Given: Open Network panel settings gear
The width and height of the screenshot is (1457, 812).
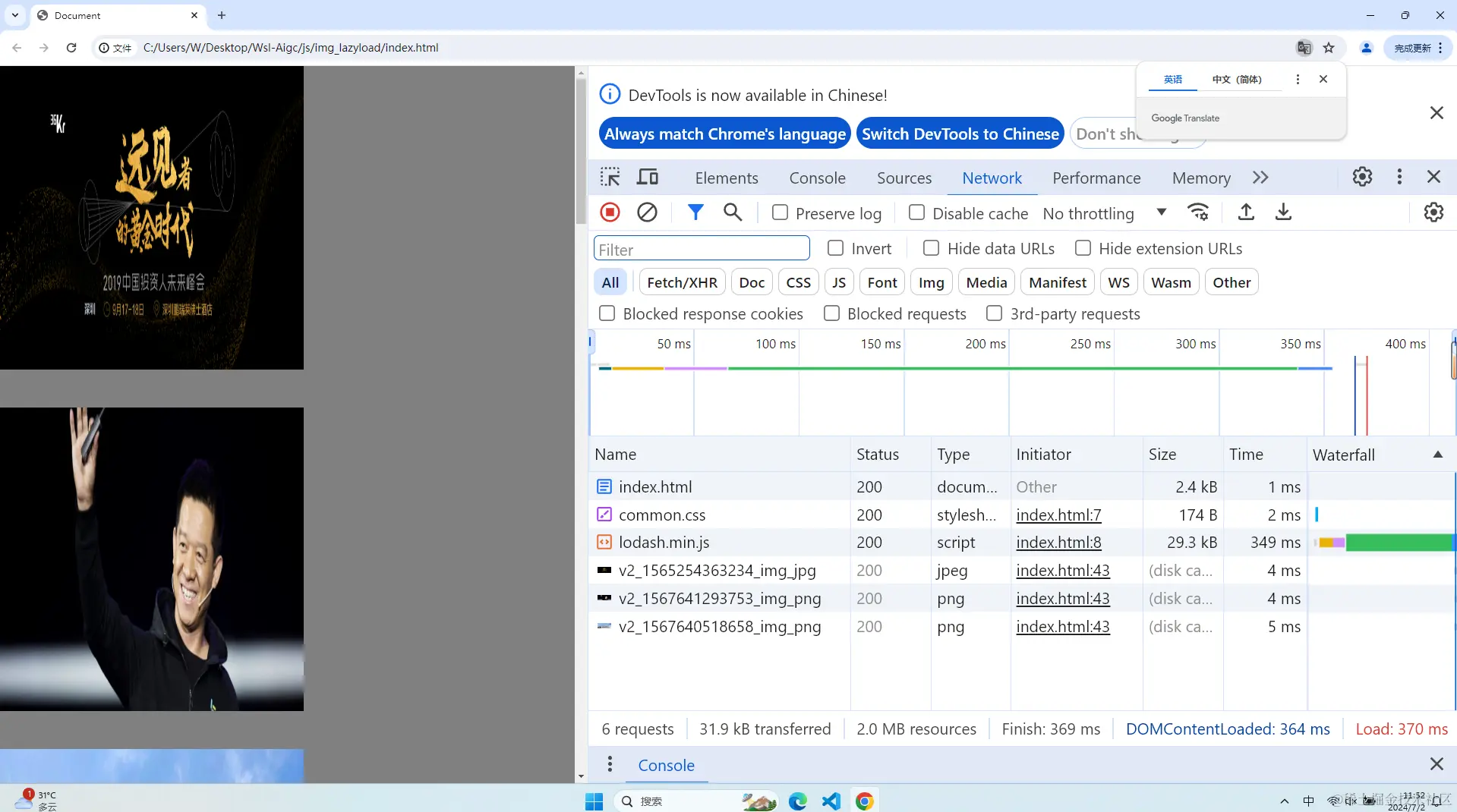Looking at the screenshot, I should (1433, 212).
